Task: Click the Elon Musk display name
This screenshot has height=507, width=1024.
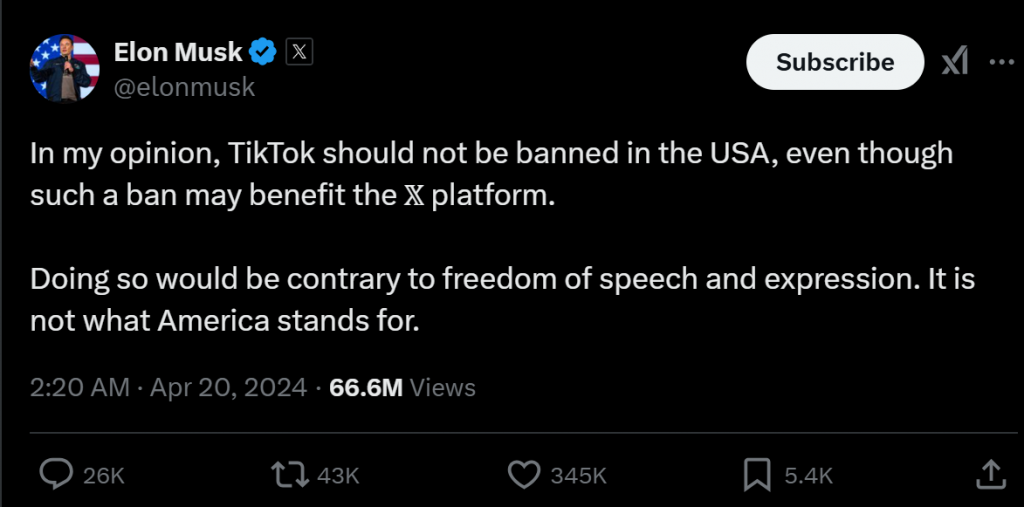Action: tap(179, 51)
